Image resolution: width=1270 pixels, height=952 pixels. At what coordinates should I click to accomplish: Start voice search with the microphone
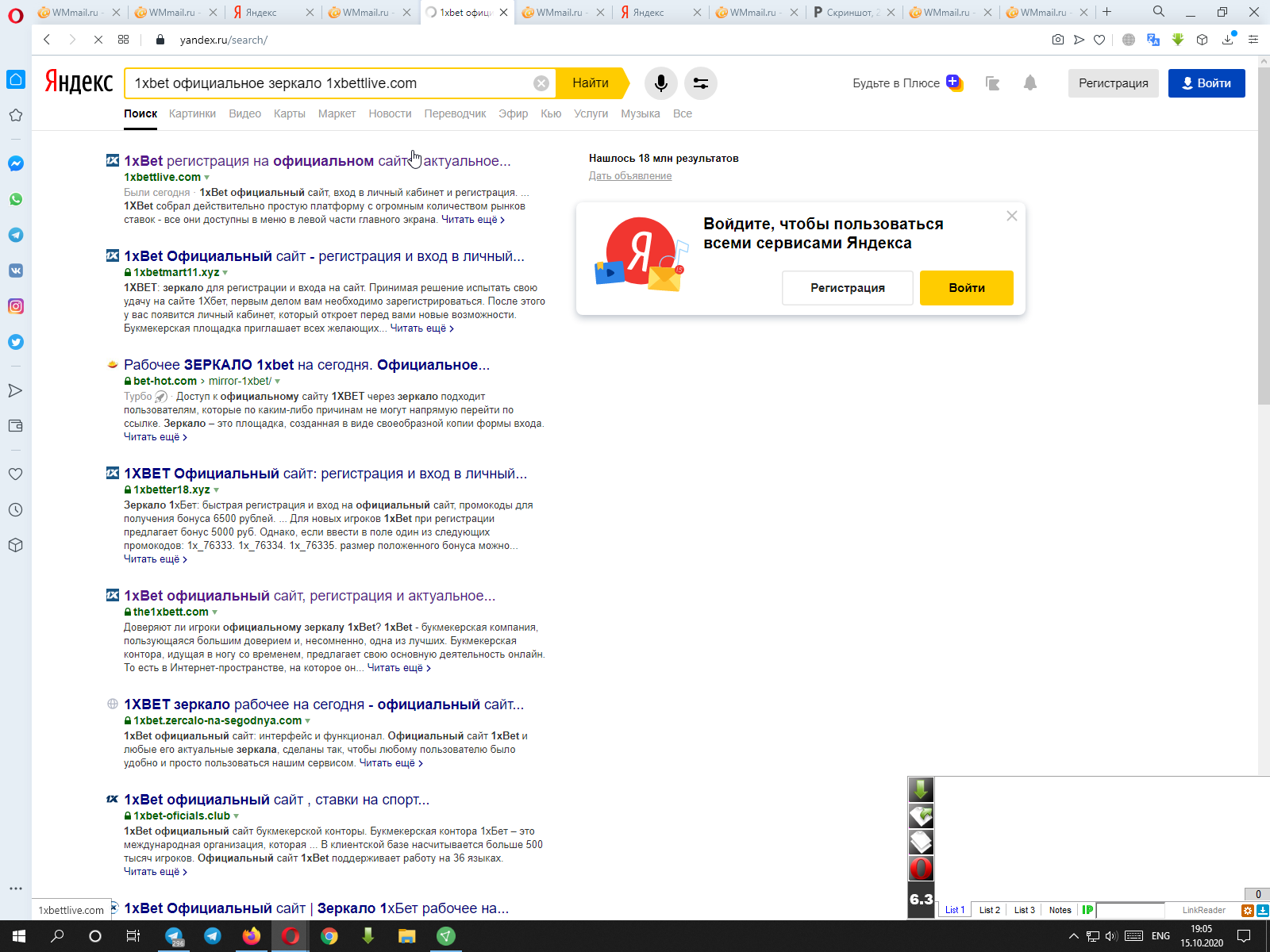660,83
